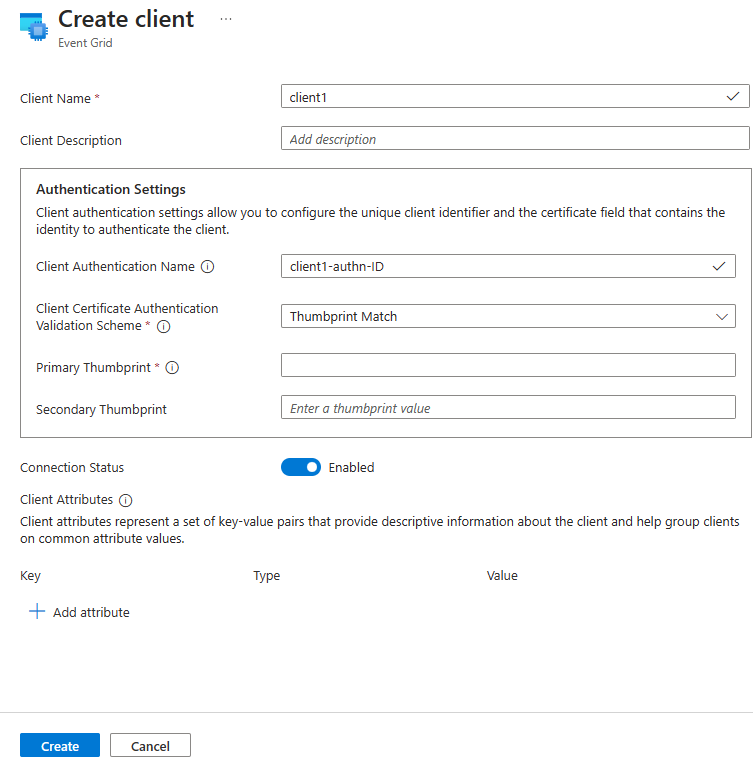Click info icon beside Client Attributes

(126, 500)
